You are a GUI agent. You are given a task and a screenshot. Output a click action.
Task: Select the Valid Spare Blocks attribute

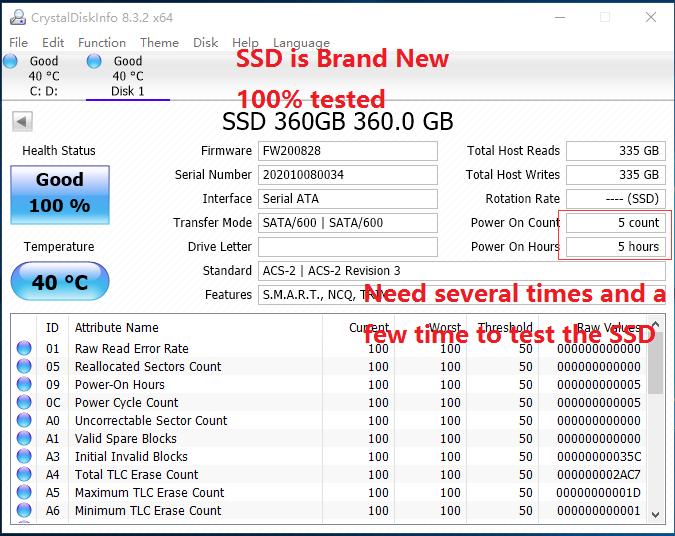[329, 439]
